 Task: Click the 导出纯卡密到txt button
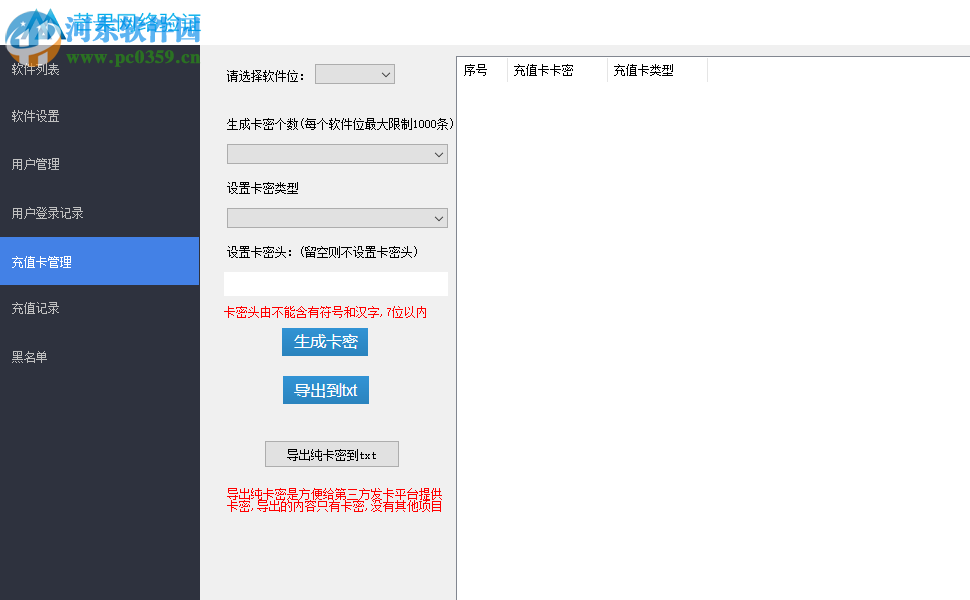click(331, 453)
